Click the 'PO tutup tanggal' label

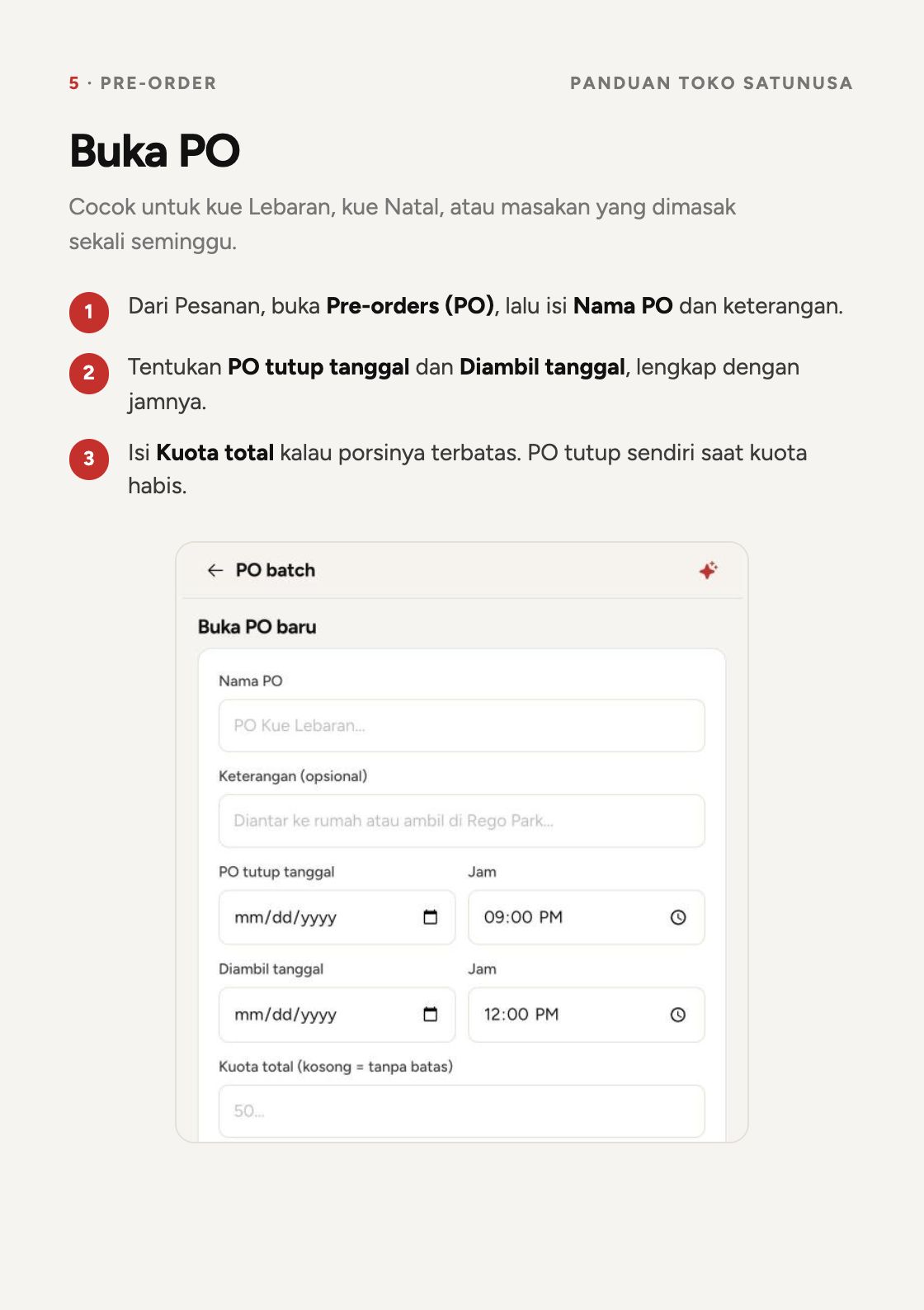click(276, 872)
